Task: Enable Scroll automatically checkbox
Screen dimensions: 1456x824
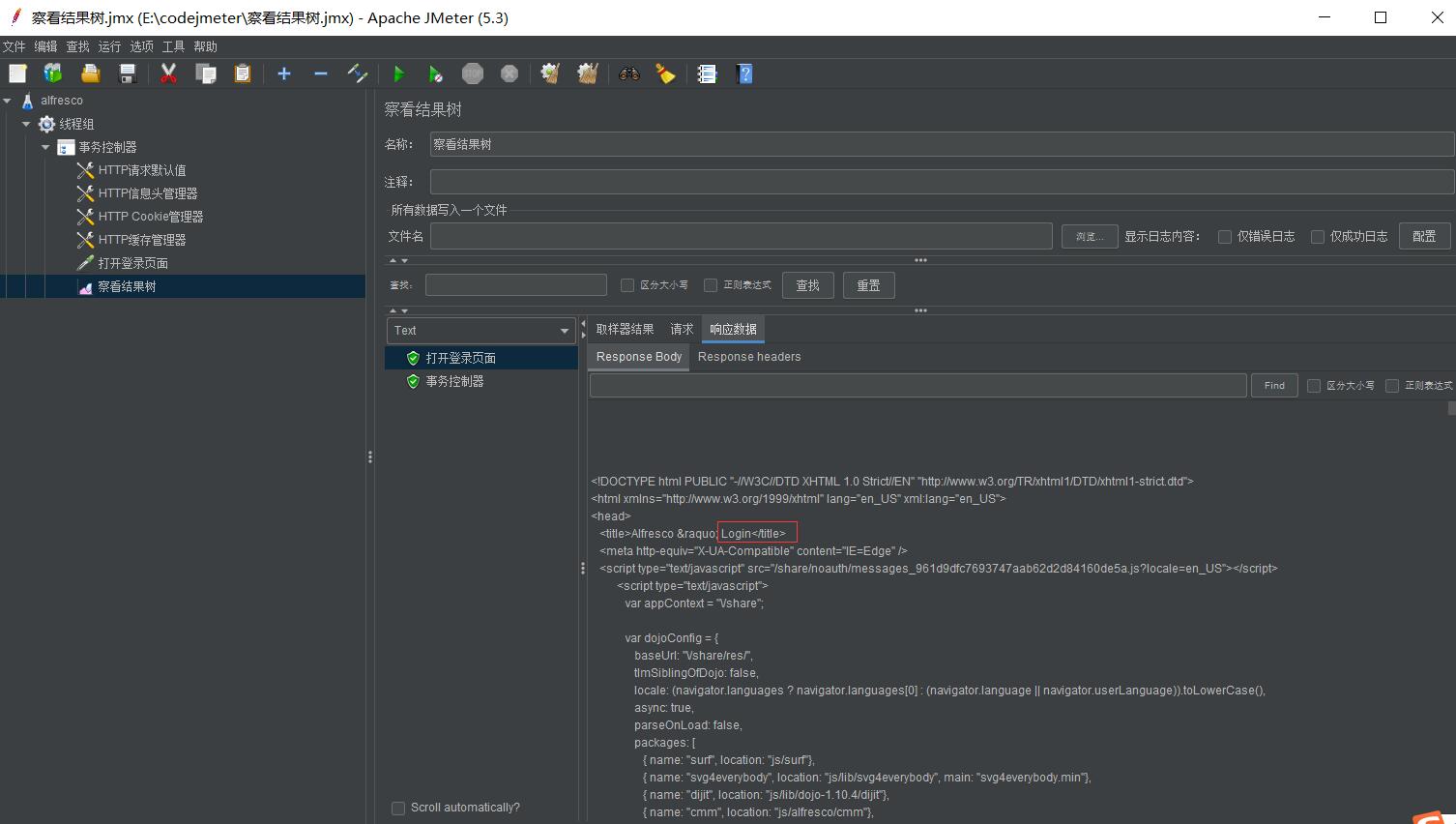Action: (x=398, y=808)
